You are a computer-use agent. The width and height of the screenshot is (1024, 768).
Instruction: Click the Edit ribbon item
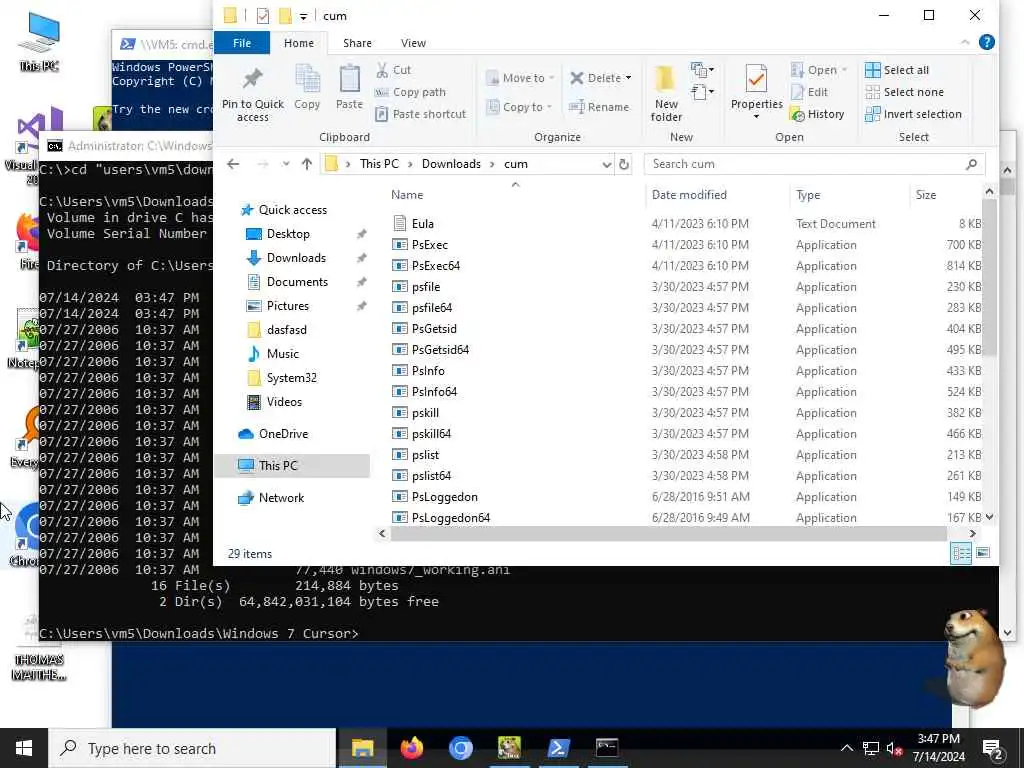coord(809,92)
